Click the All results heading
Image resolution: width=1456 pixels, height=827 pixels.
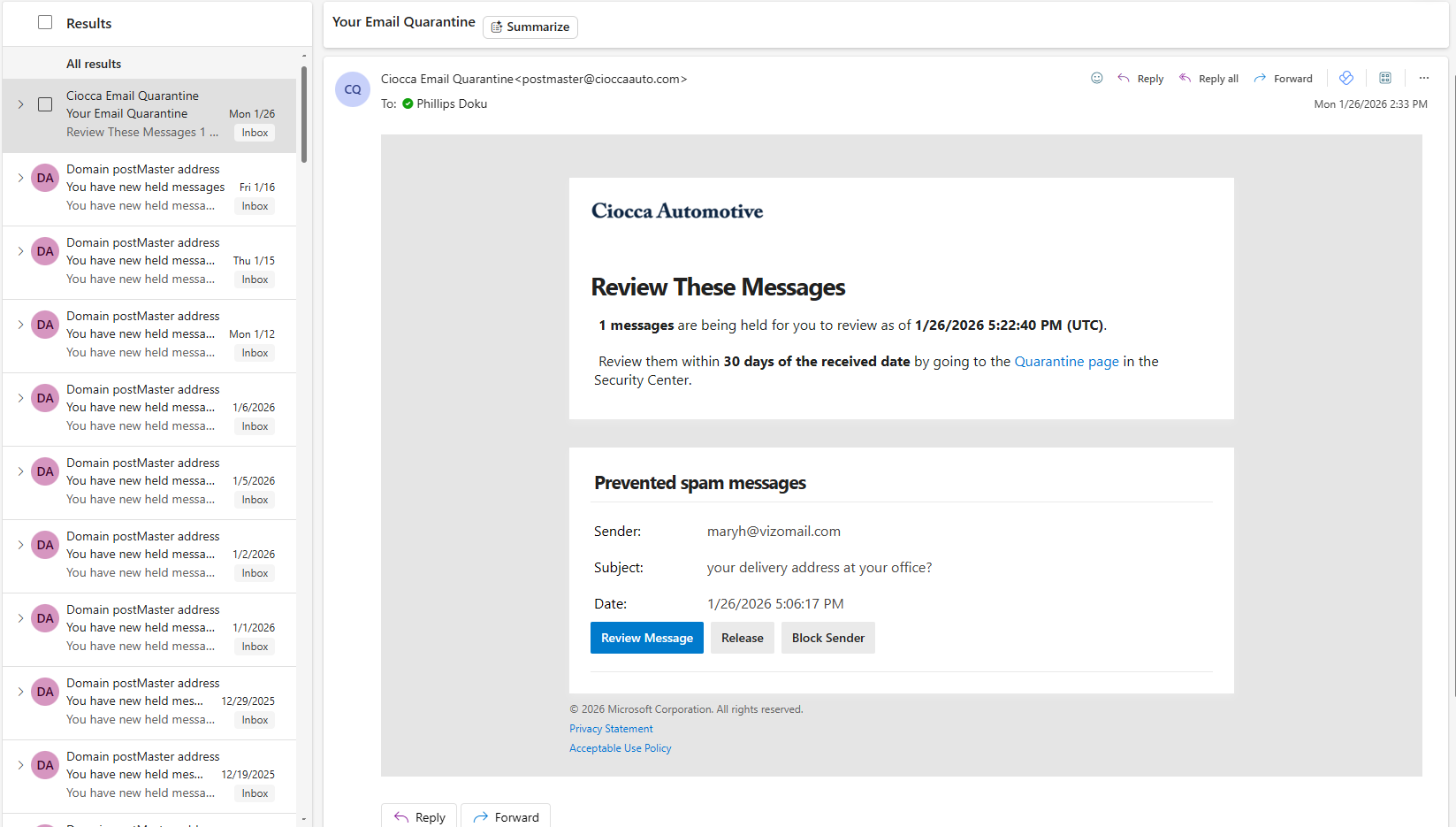pos(94,64)
